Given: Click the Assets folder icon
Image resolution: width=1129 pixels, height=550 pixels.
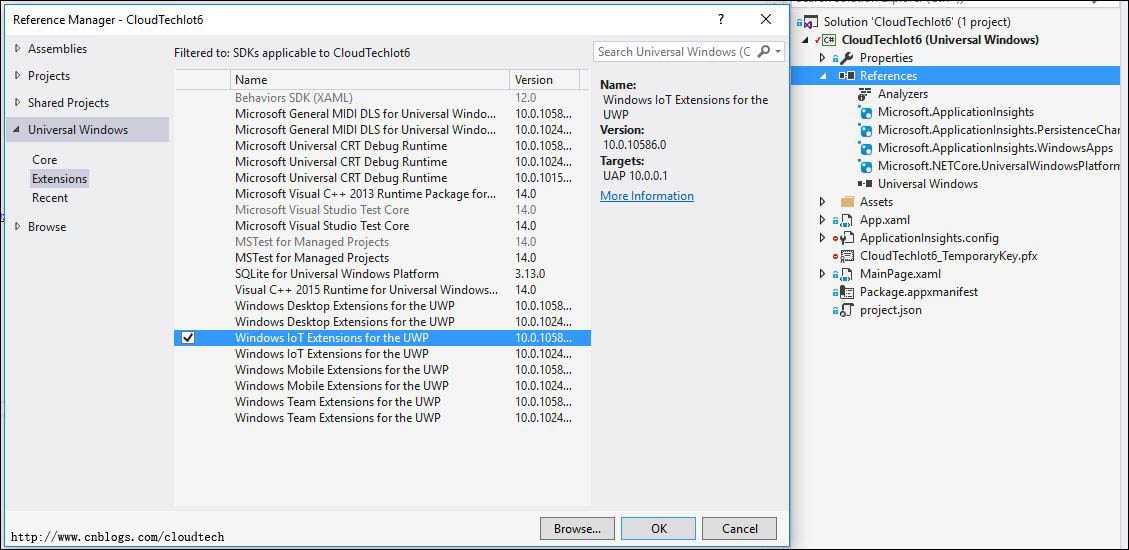Looking at the screenshot, I should point(847,202).
